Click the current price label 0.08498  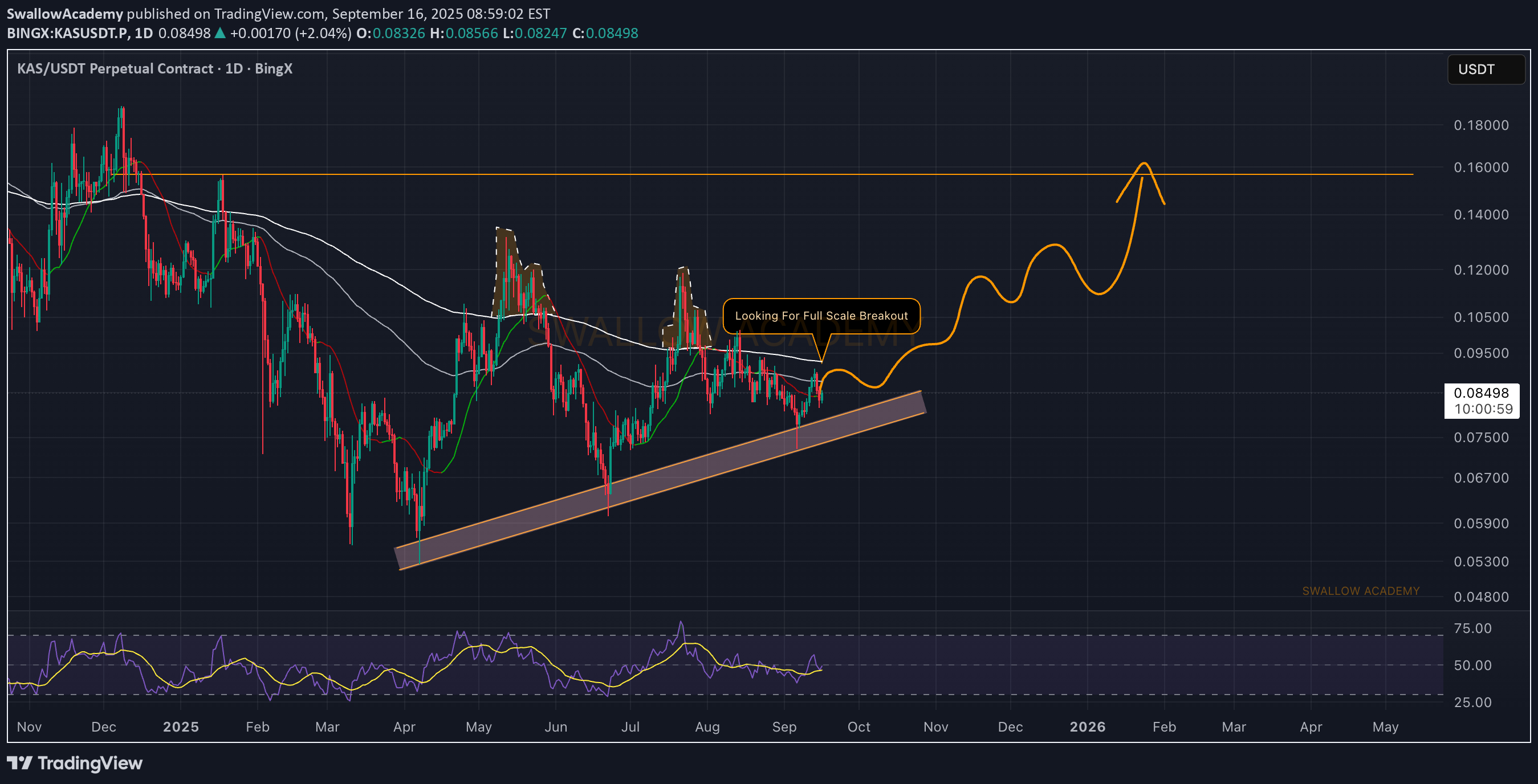1482,393
